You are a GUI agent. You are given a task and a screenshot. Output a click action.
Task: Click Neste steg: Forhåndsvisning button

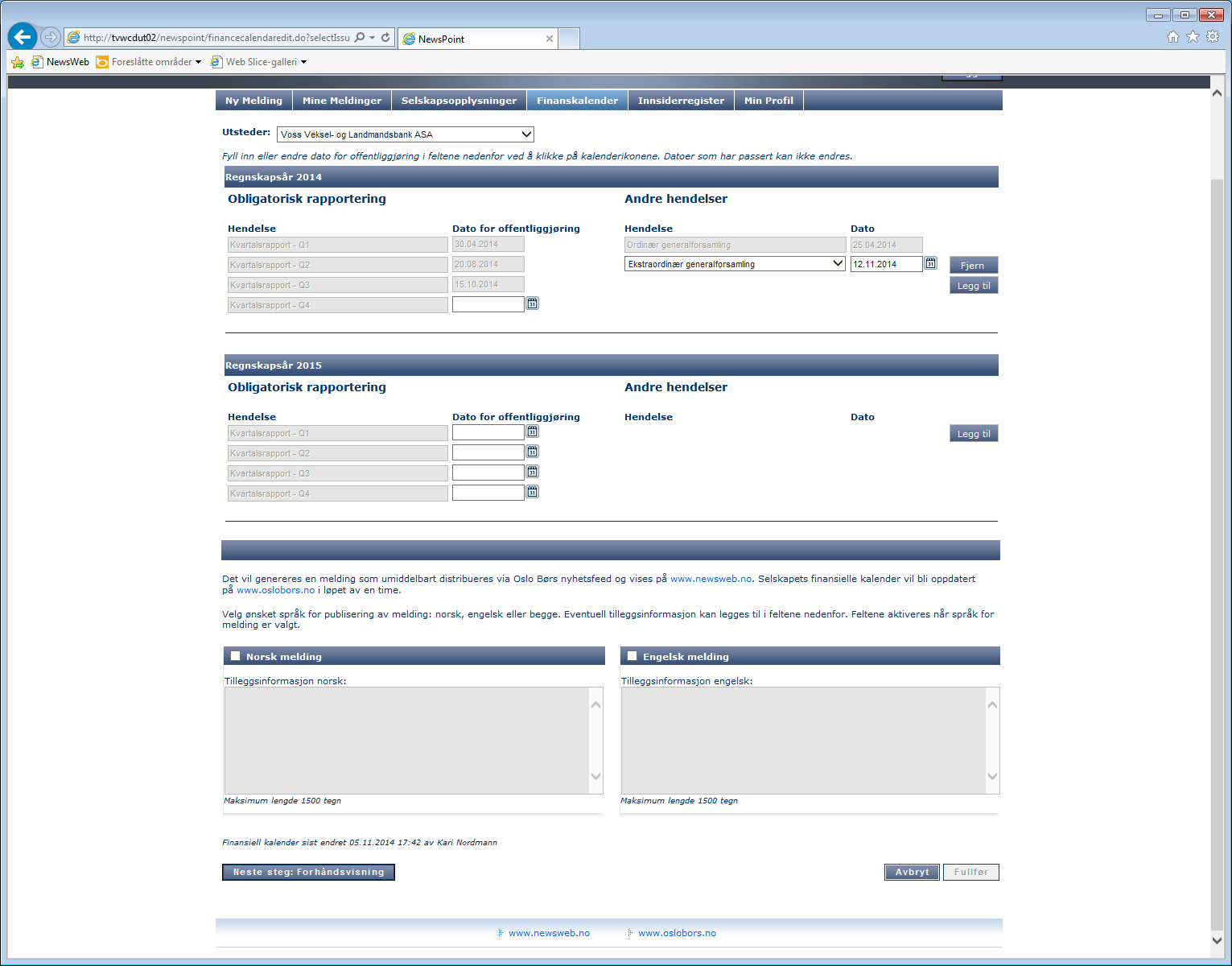(x=308, y=872)
